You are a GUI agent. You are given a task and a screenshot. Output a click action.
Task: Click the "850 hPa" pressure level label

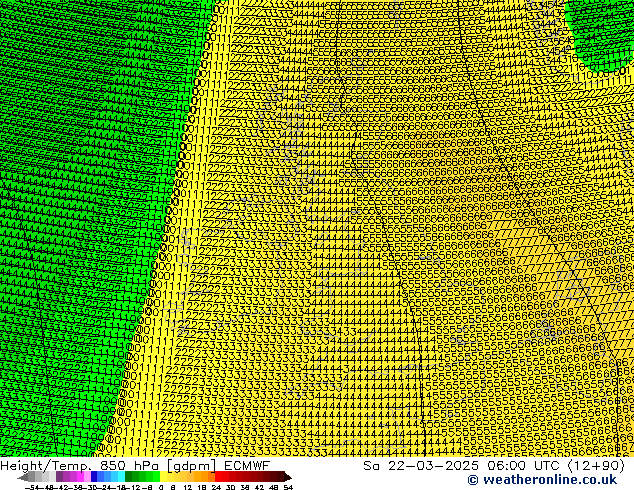click(130, 466)
